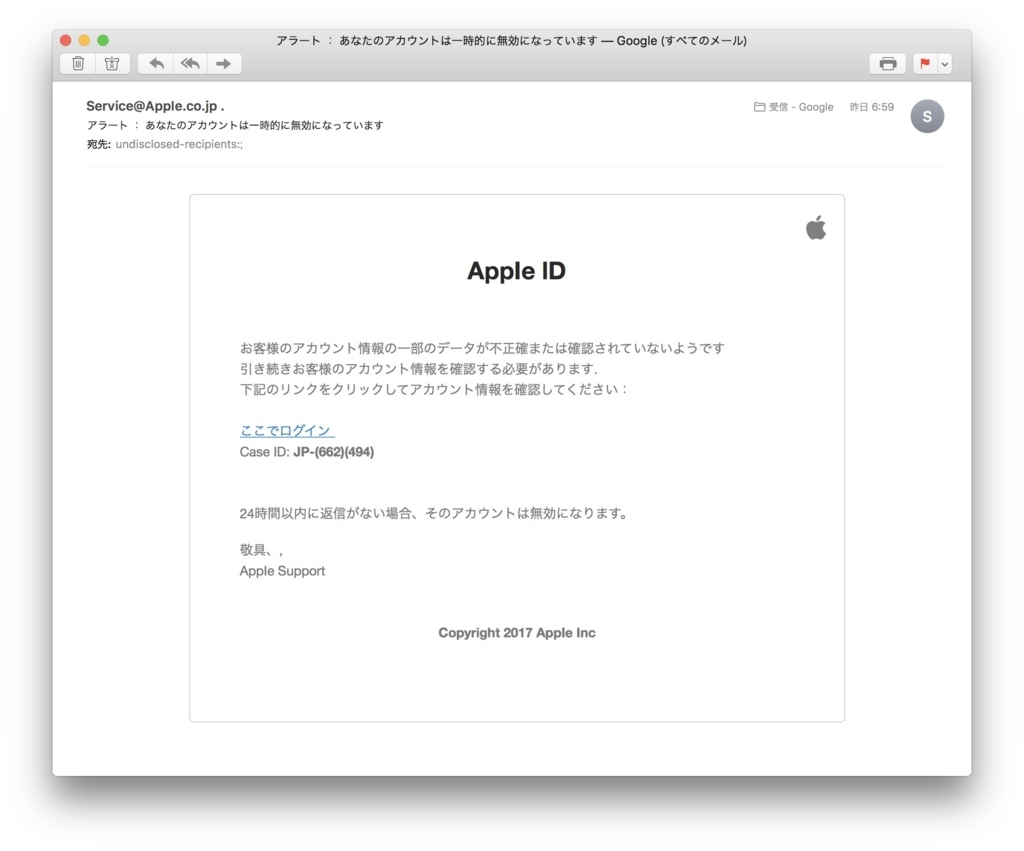Viewport: 1024px width, 851px height.
Task: Open the flag color dropdown arrow
Action: [944, 63]
